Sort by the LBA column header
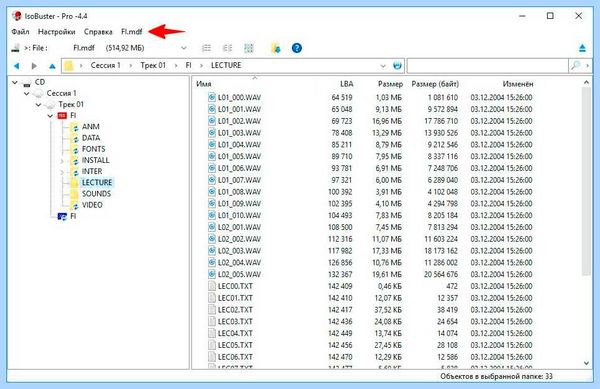The image size is (600, 389). (x=346, y=84)
